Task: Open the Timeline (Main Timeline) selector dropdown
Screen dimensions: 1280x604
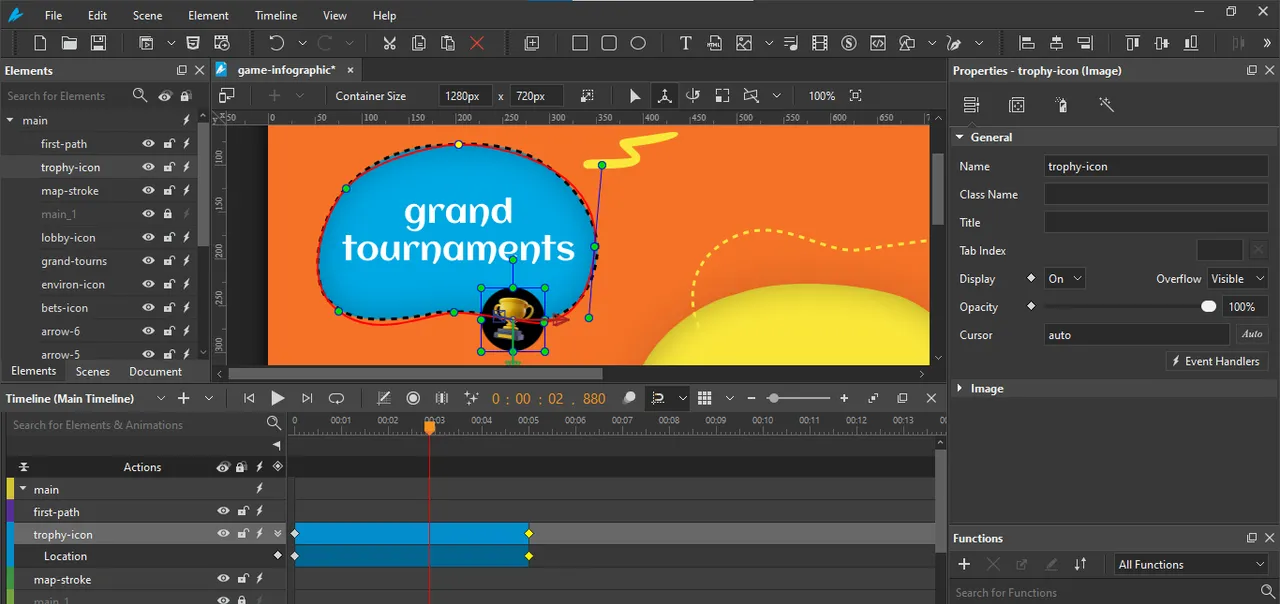Action: click(161, 398)
